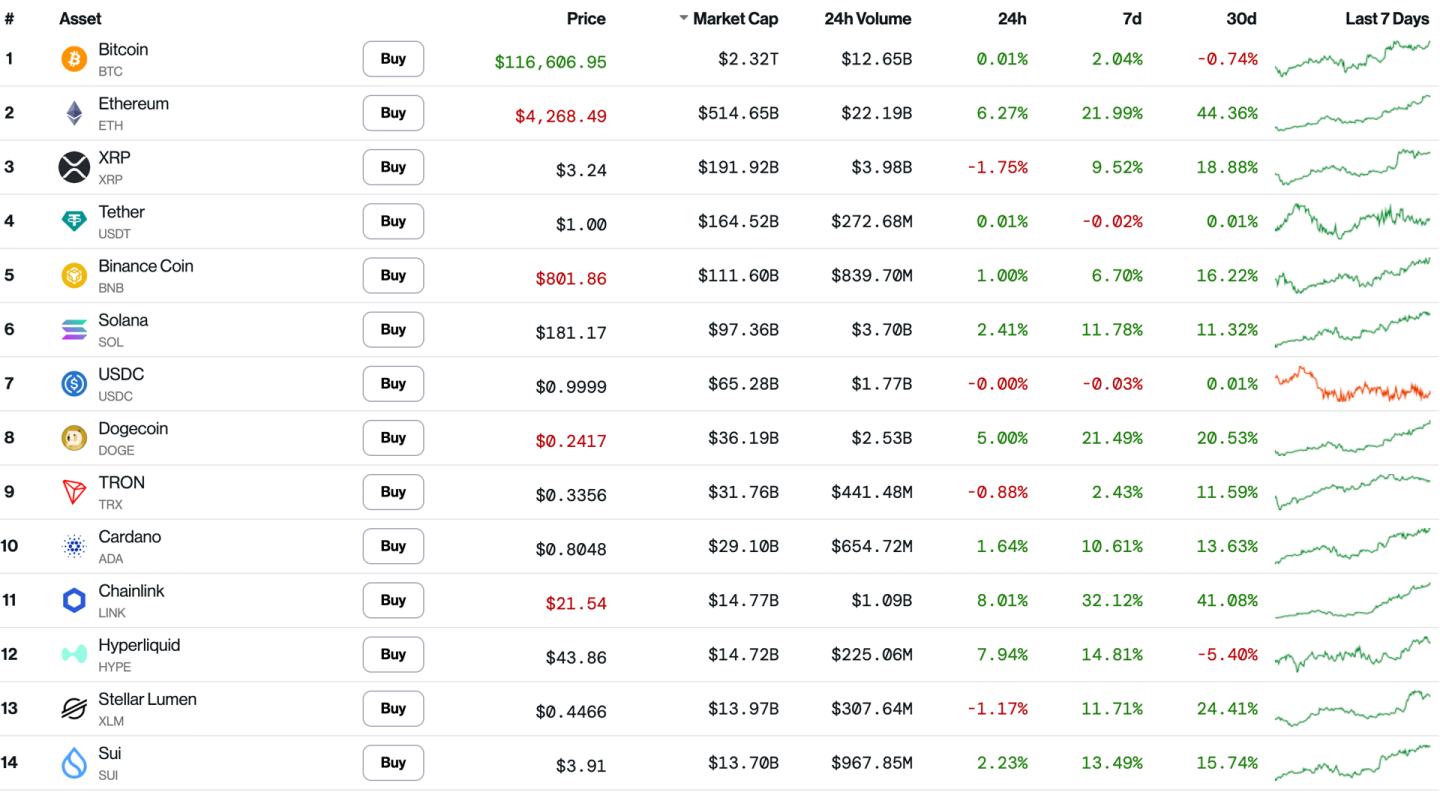
Task: Open the Dogecoin name link
Action: pos(133,428)
